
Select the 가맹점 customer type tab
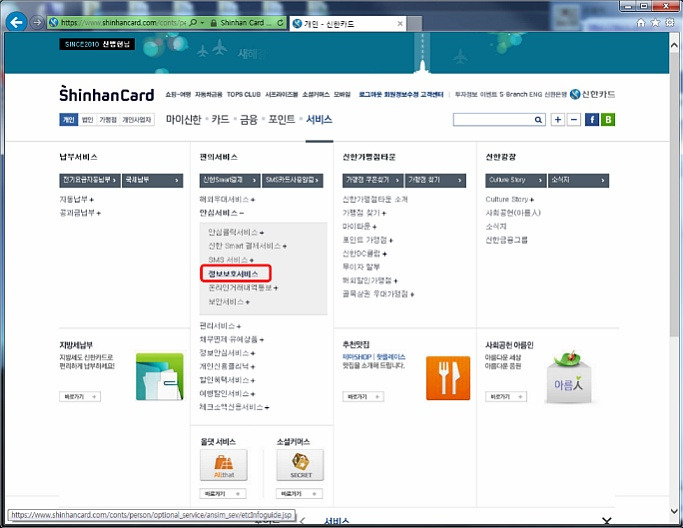click(108, 120)
